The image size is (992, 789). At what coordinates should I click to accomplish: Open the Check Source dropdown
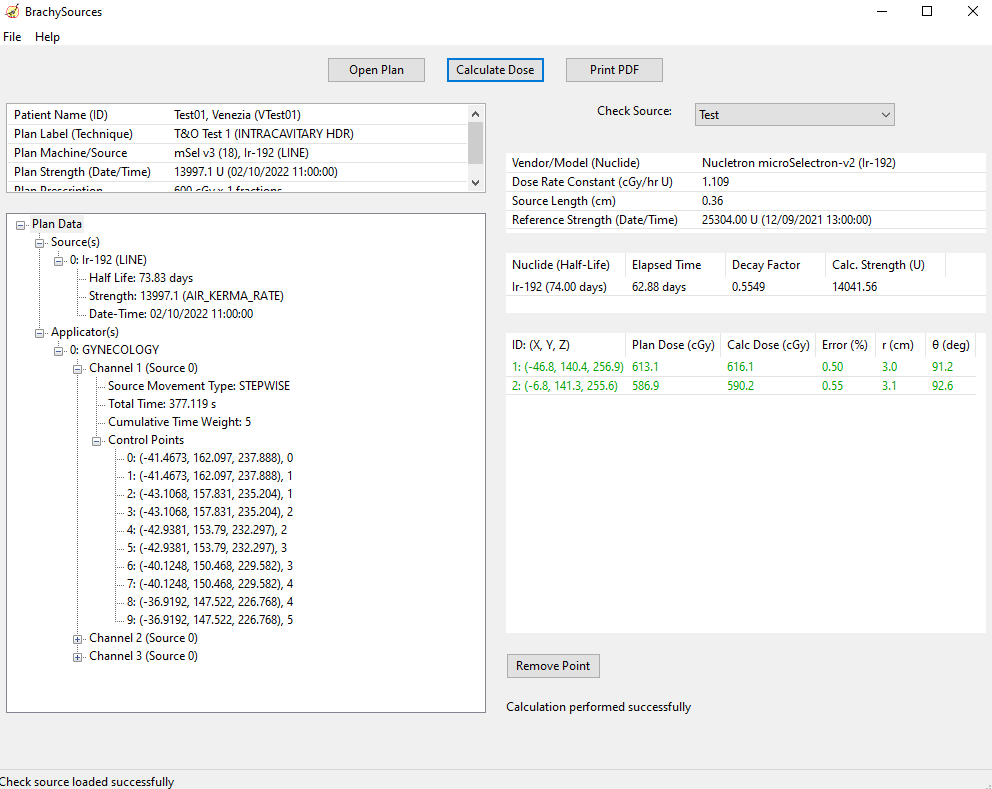795,115
